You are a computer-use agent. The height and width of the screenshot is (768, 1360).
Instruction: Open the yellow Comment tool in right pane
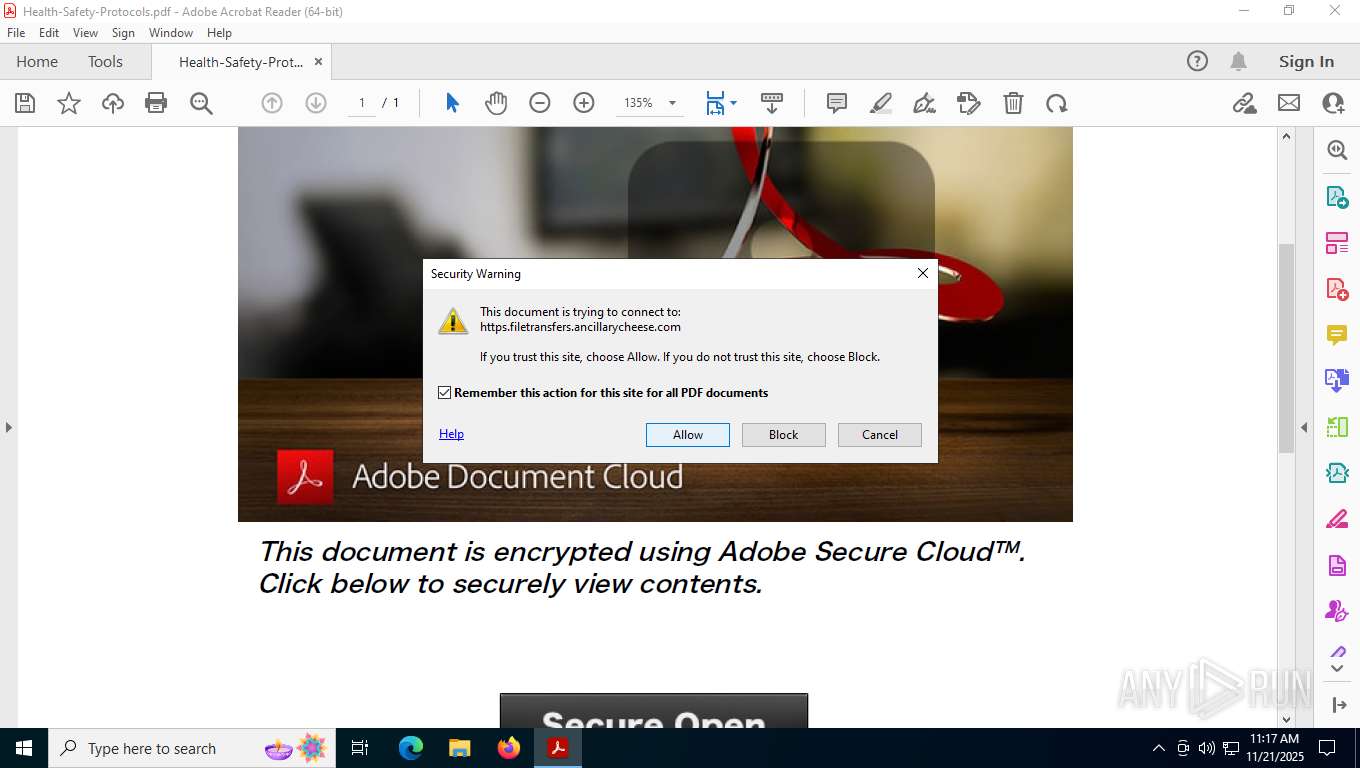tap(1337, 335)
